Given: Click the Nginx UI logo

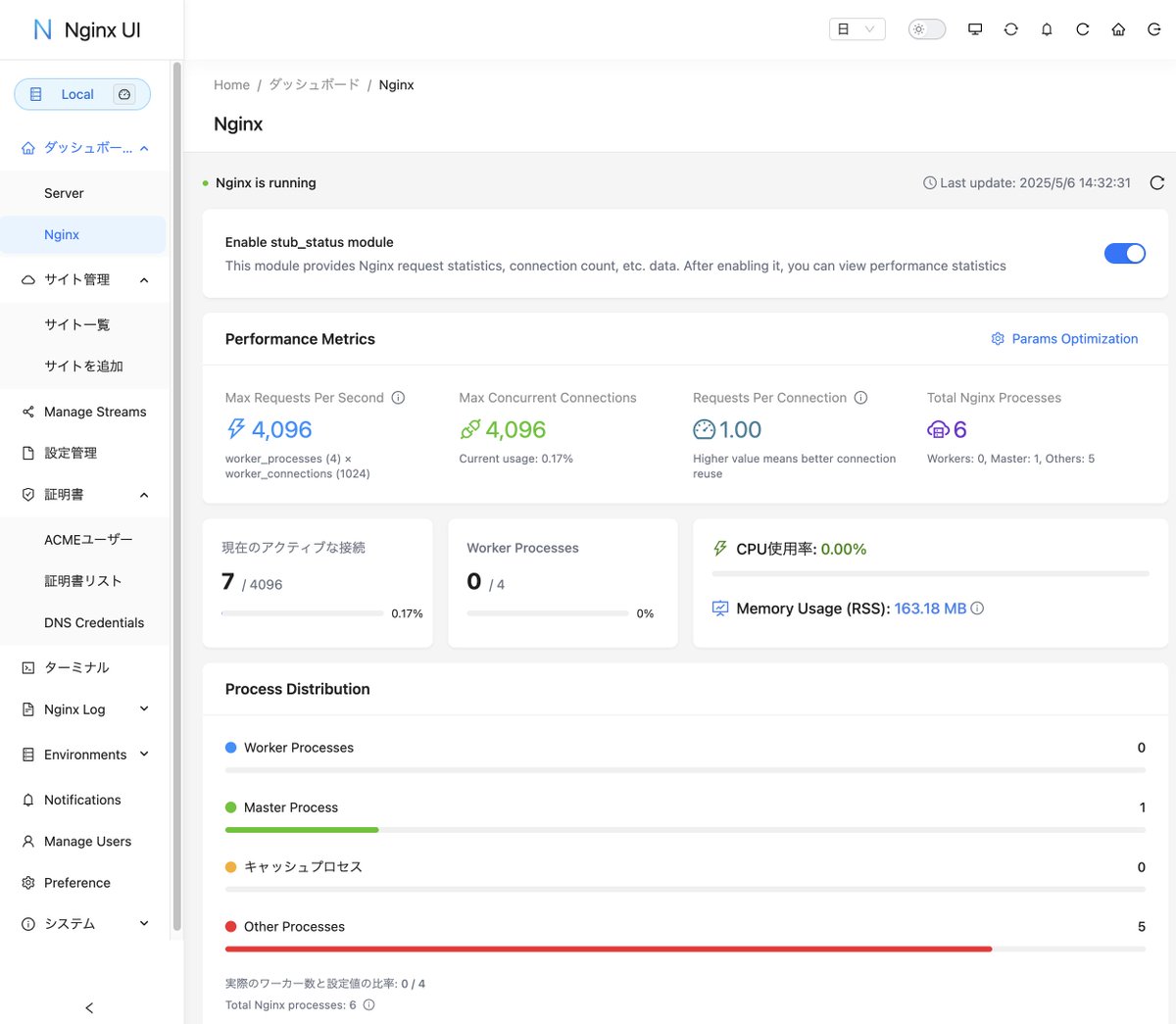Looking at the screenshot, I should tap(86, 29).
